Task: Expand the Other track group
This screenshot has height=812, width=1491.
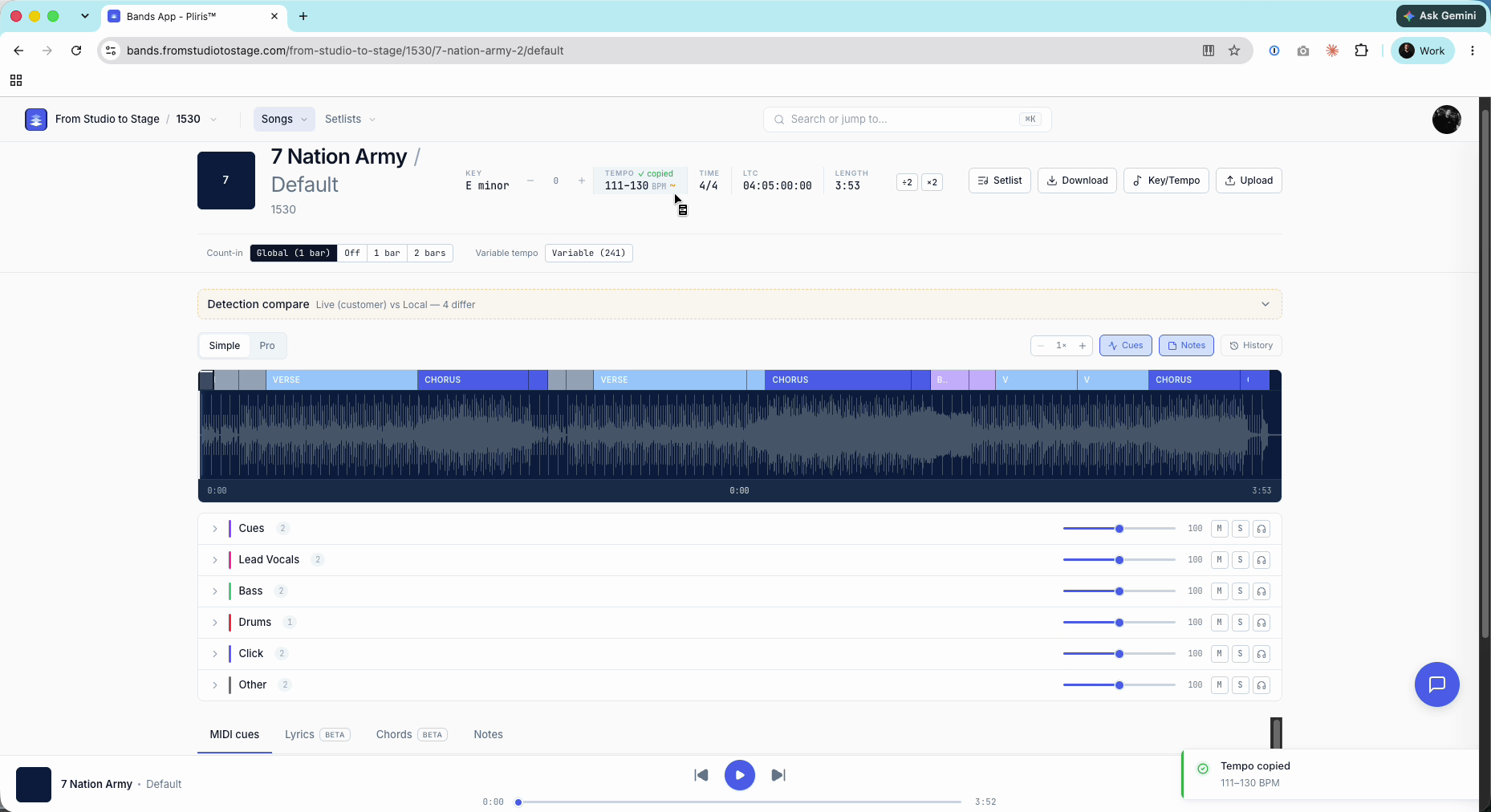Action: pos(215,685)
